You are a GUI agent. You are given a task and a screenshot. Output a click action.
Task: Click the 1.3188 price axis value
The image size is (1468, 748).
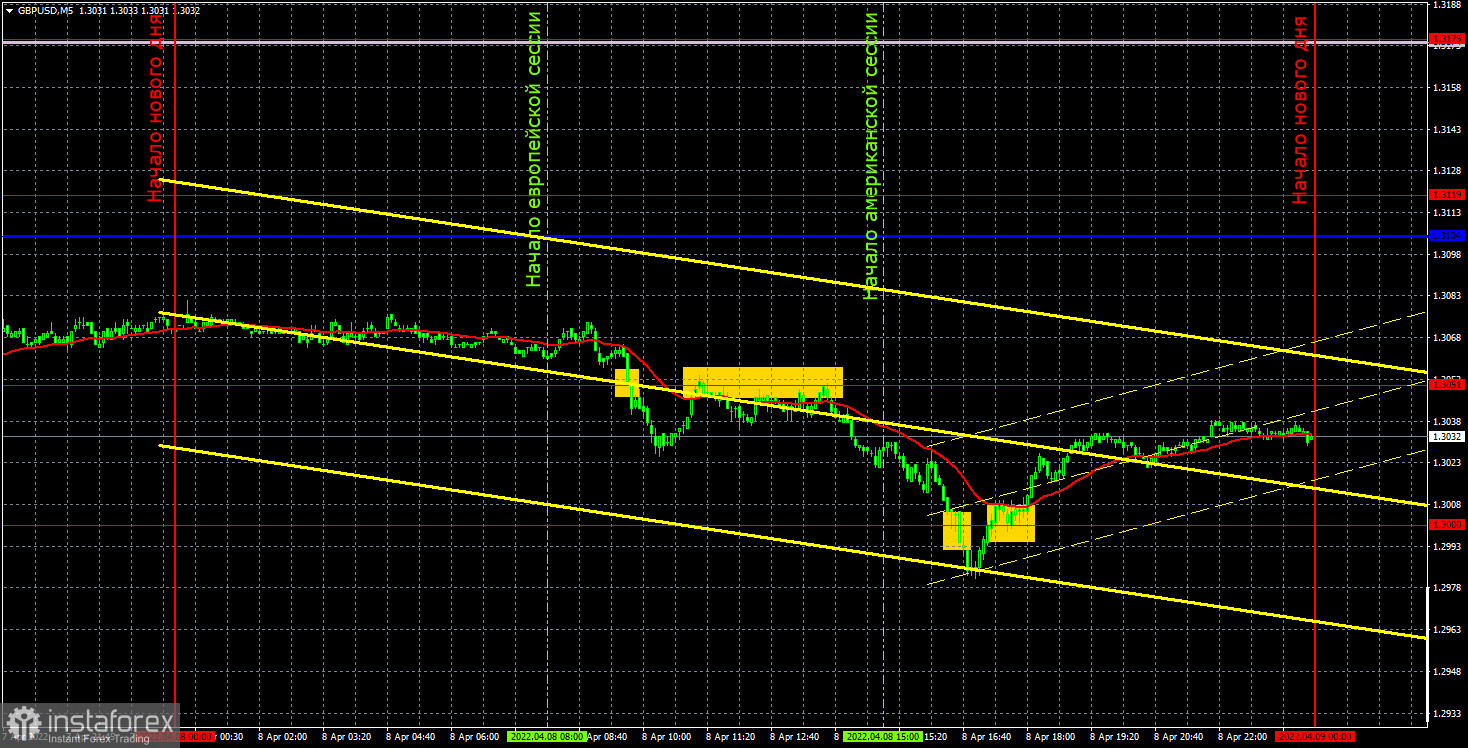(x=1446, y=5)
